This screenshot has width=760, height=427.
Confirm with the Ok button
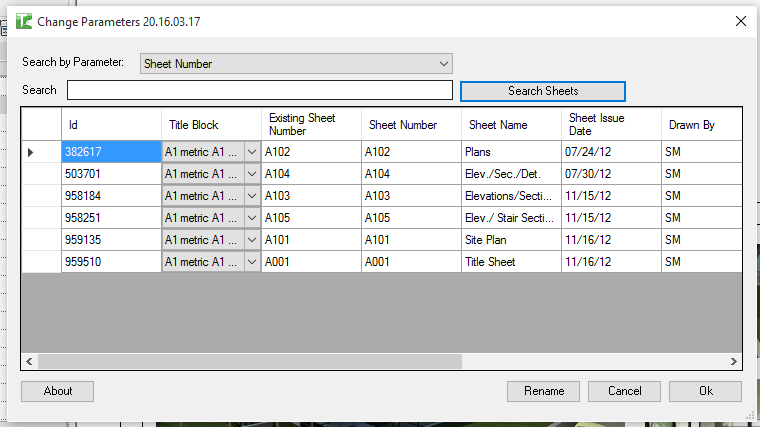point(705,391)
